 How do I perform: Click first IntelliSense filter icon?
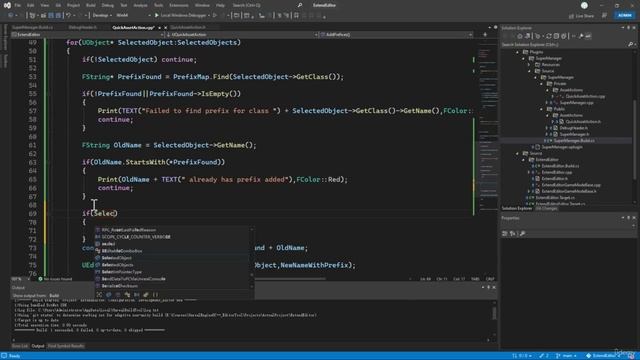pyautogui.click(x=99, y=294)
